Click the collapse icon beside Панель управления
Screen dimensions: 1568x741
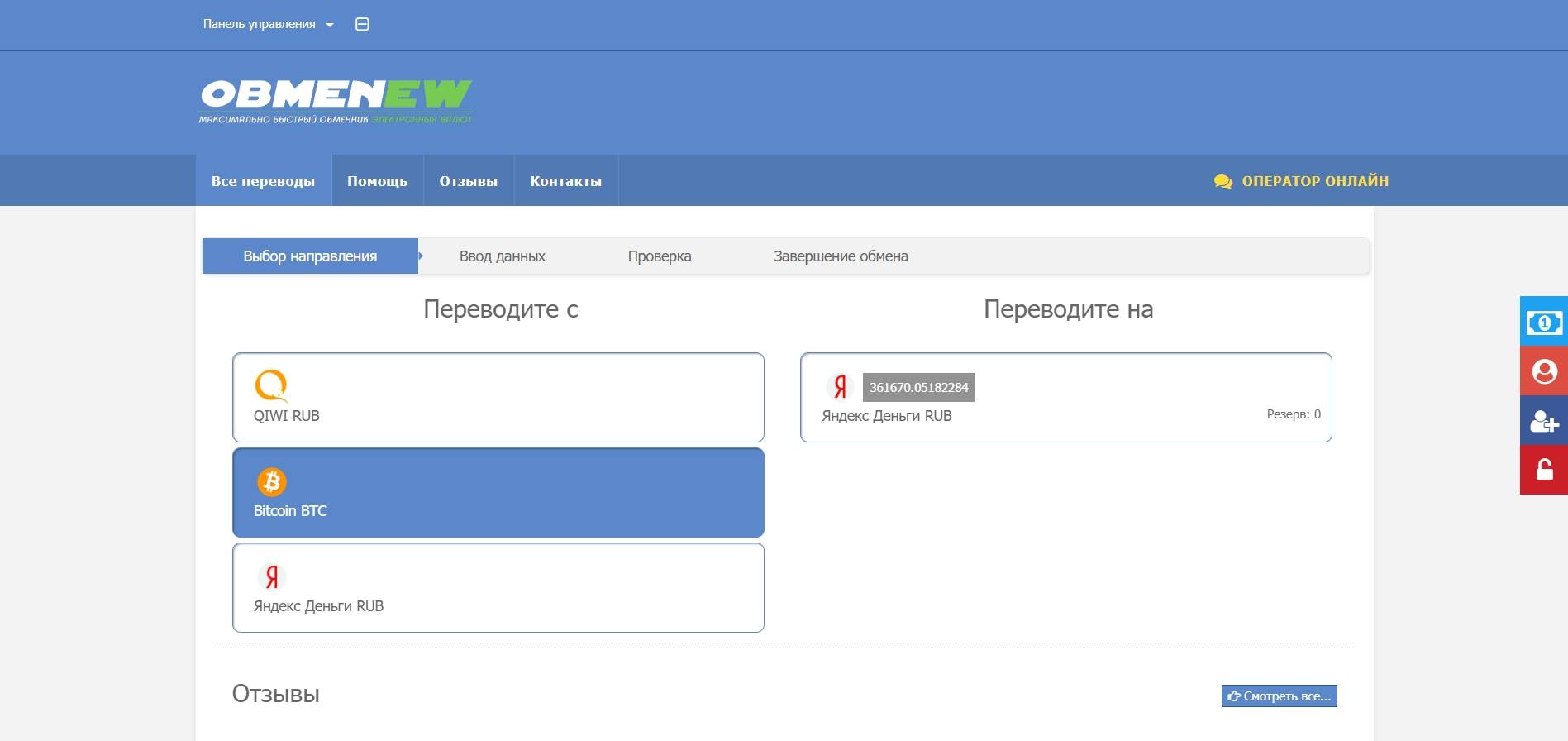[362, 25]
